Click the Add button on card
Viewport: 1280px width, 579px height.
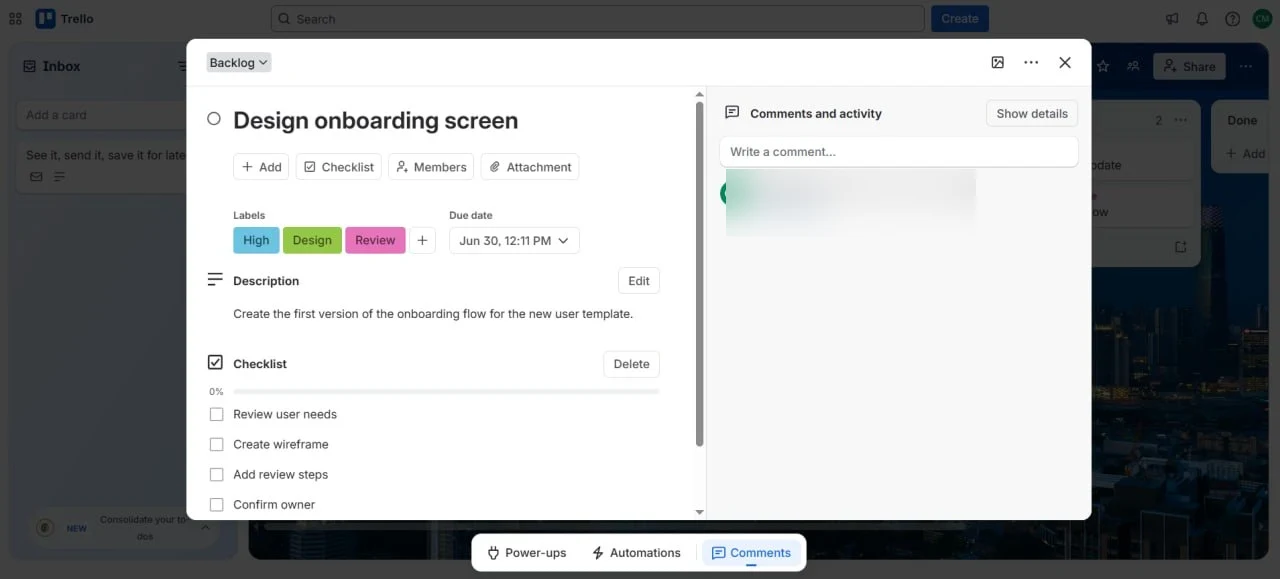tap(261, 167)
